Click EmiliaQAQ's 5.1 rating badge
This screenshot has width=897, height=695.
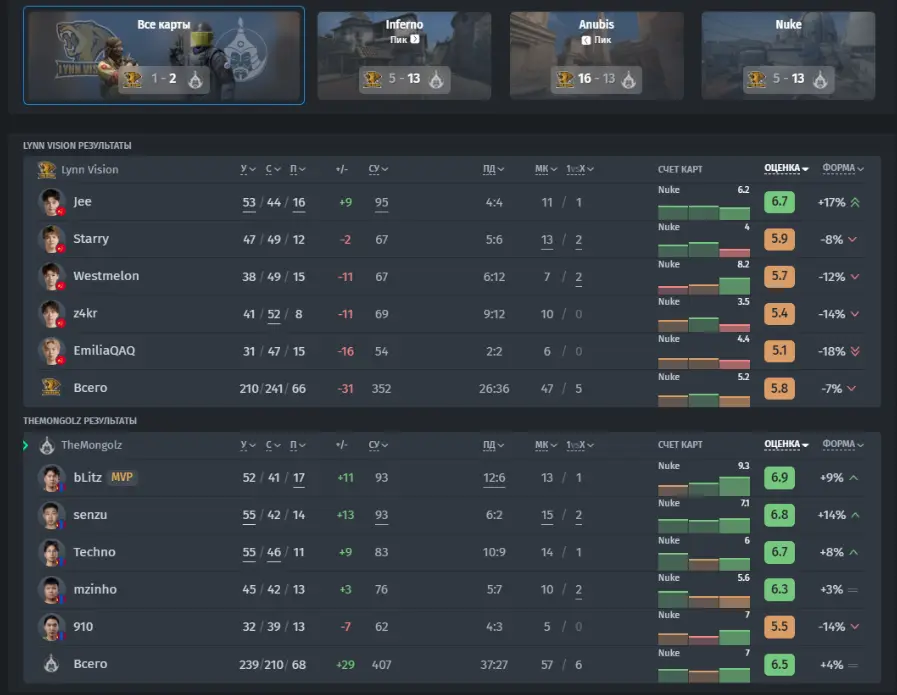pyautogui.click(x=779, y=350)
